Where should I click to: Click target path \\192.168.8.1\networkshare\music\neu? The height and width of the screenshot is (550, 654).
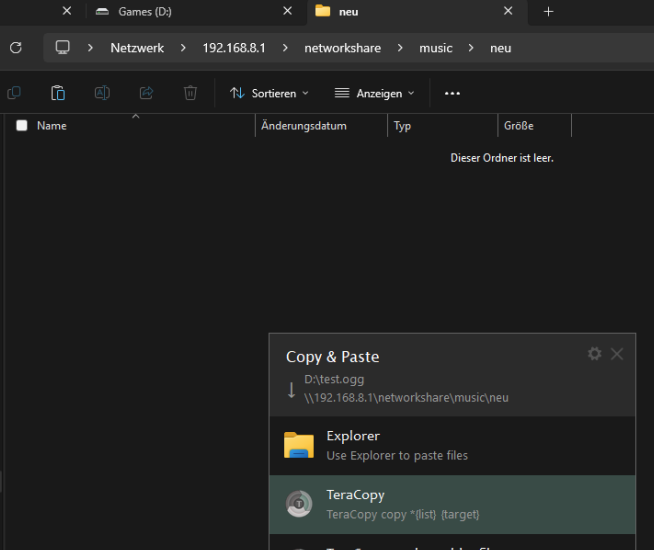[x=406, y=397]
